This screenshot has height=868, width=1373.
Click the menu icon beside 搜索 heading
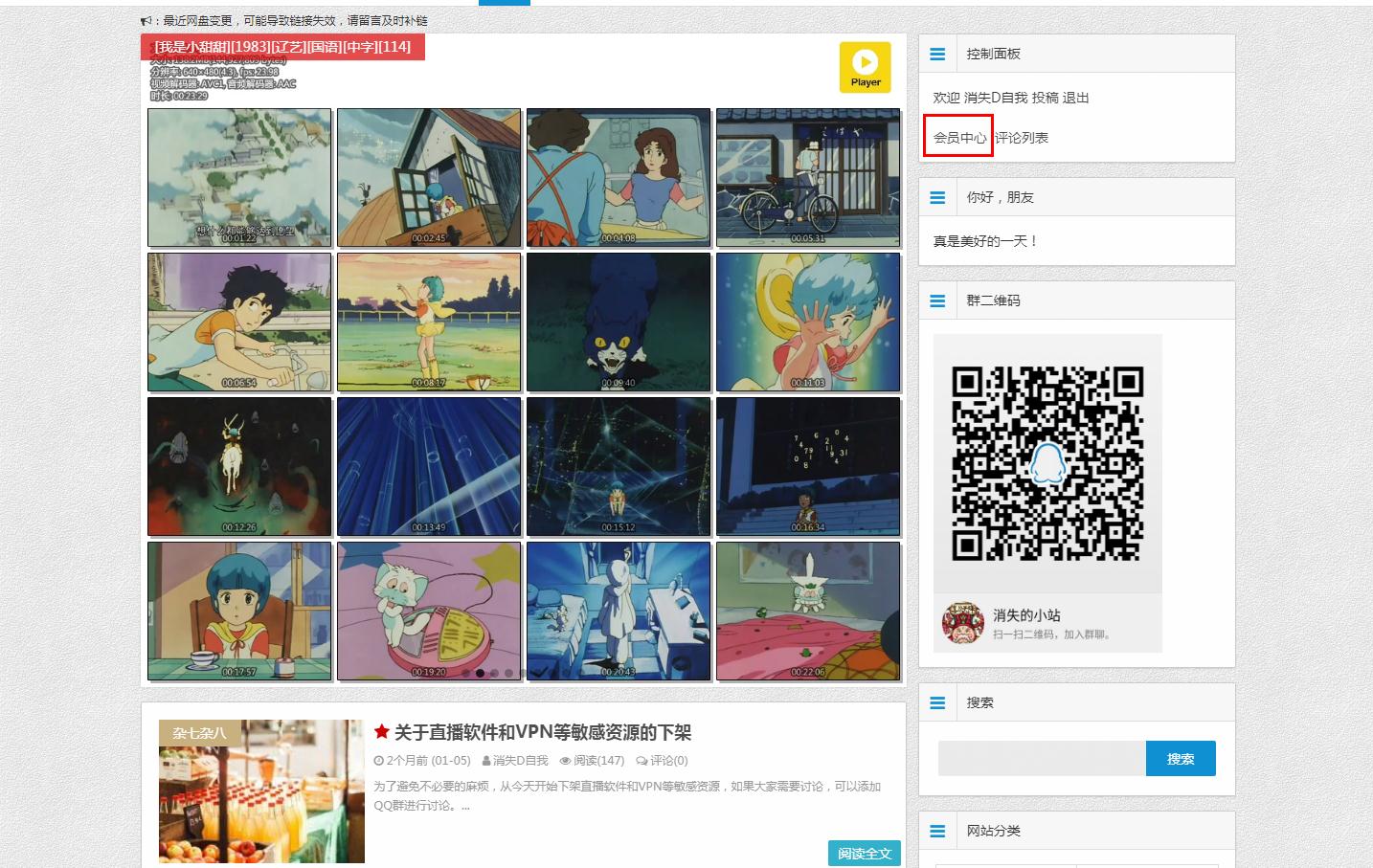(937, 702)
